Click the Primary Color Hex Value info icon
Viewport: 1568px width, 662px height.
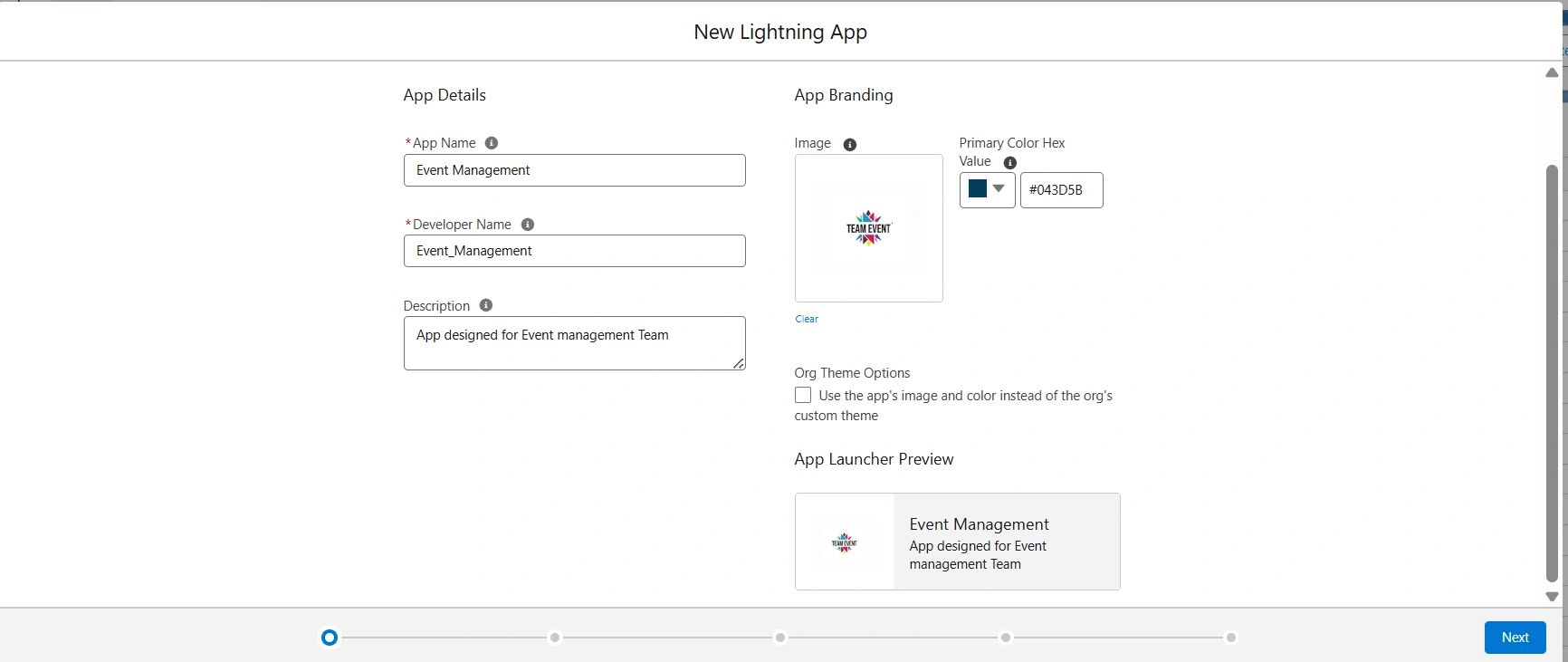coord(1010,163)
